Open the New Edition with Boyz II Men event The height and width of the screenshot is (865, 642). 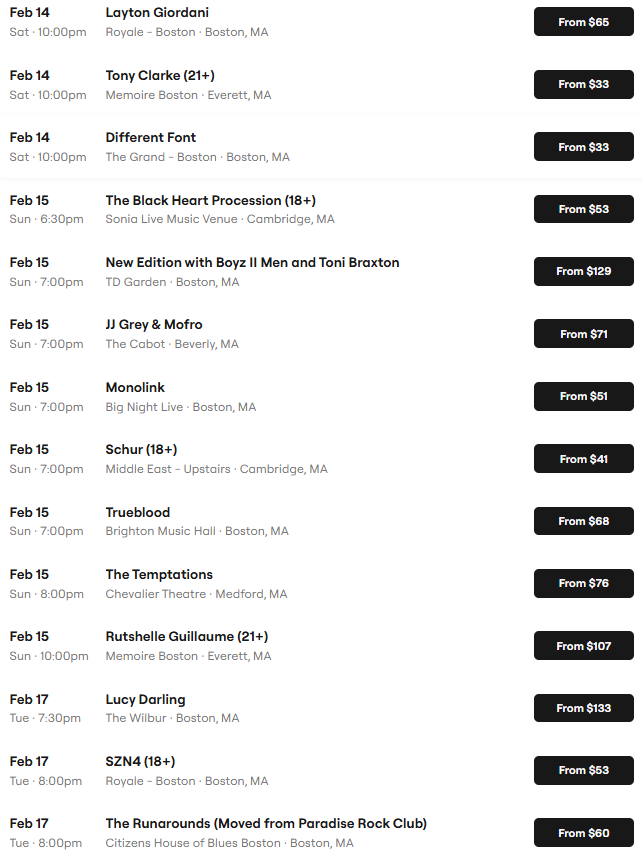point(252,263)
